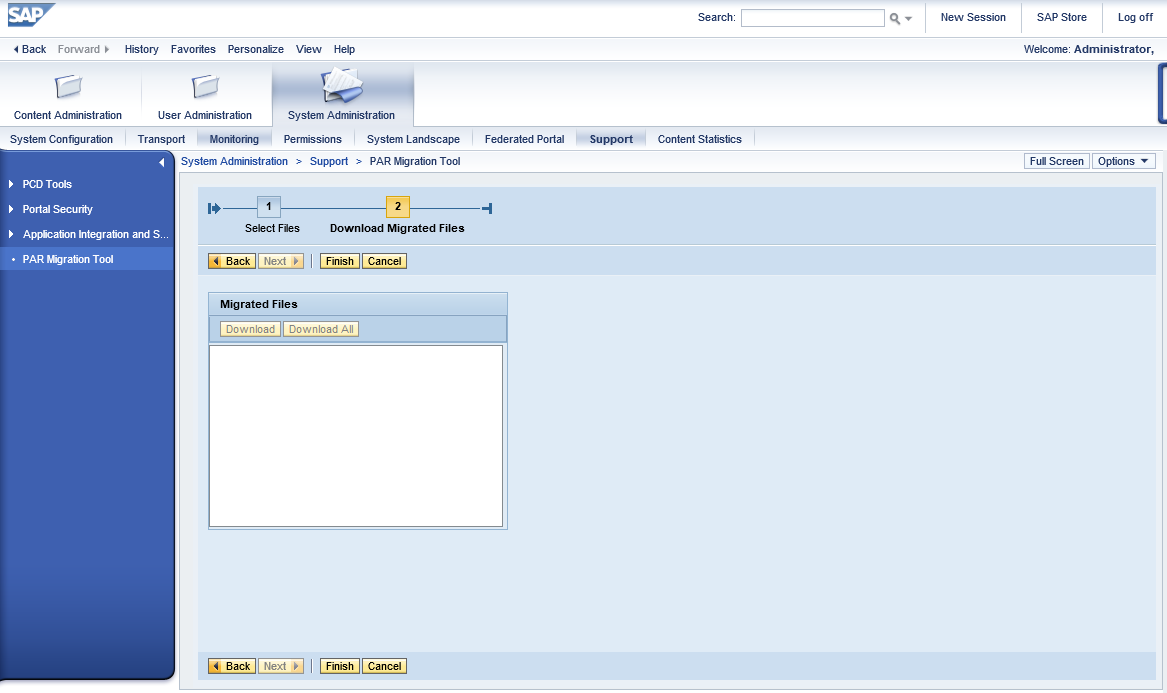Go to SAP Store
Viewport: 1167px width, 693px height.
pos(1061,17)
